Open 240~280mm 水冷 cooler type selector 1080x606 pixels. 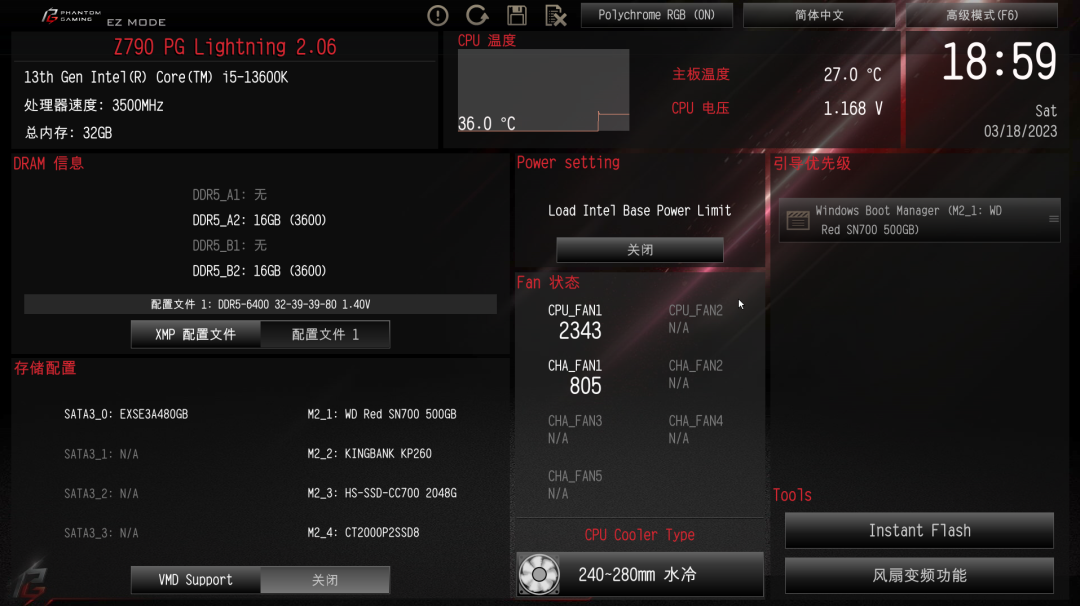point(640,574)
